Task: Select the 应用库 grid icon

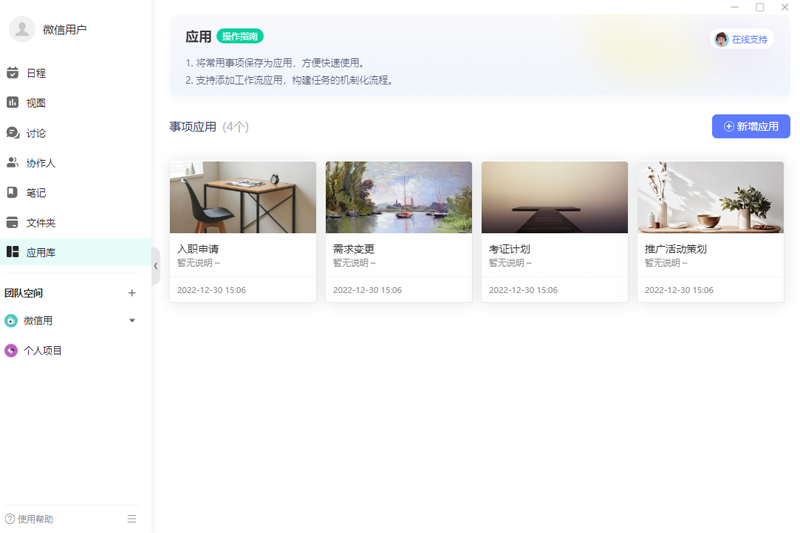Action: tap(13, 253)
